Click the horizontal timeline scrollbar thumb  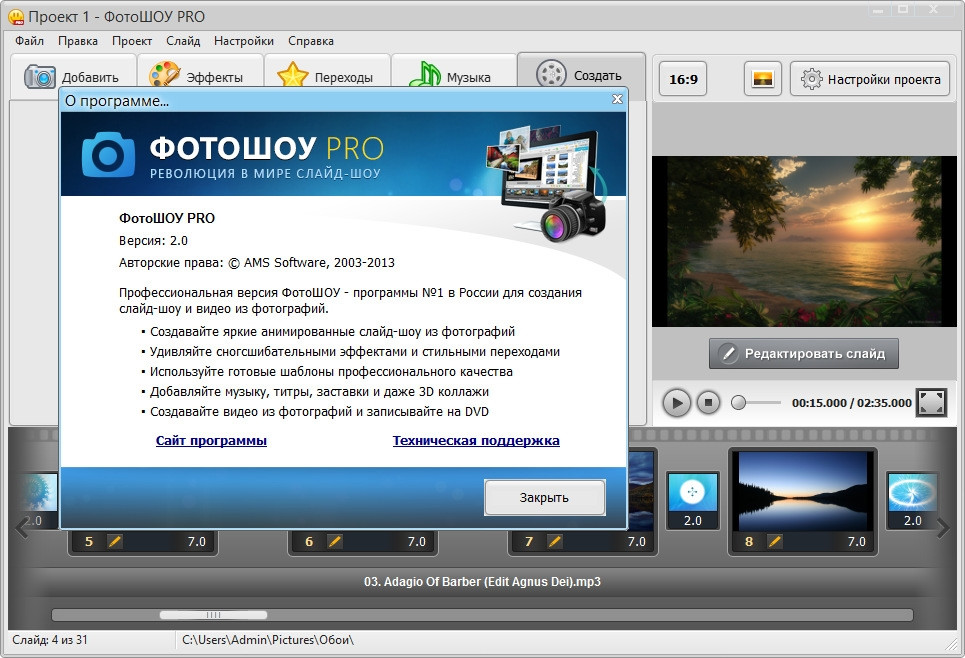point(214,615)
